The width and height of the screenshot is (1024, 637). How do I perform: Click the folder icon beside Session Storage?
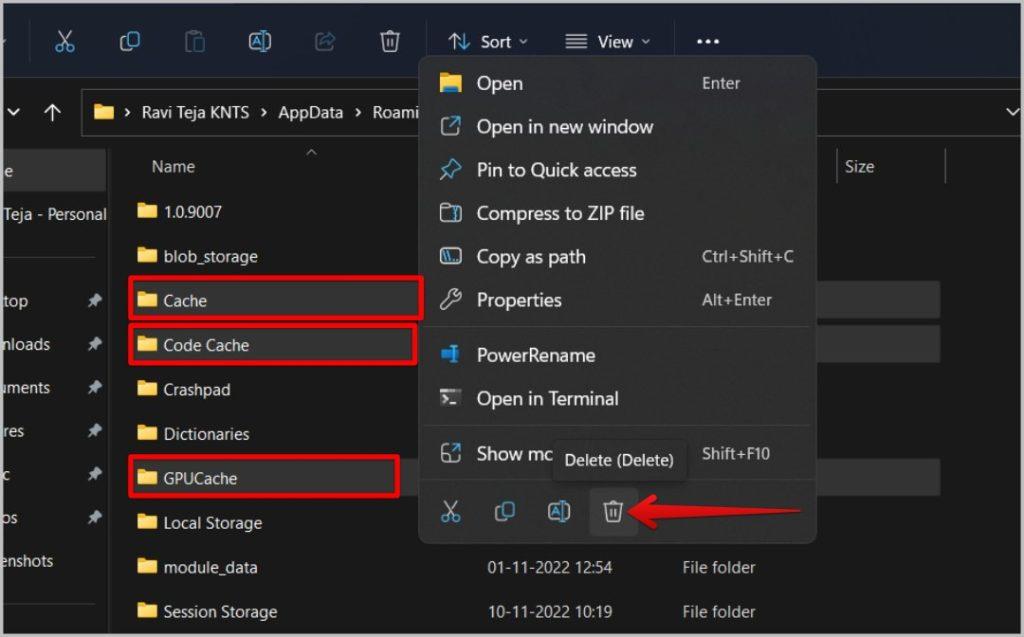148,610
